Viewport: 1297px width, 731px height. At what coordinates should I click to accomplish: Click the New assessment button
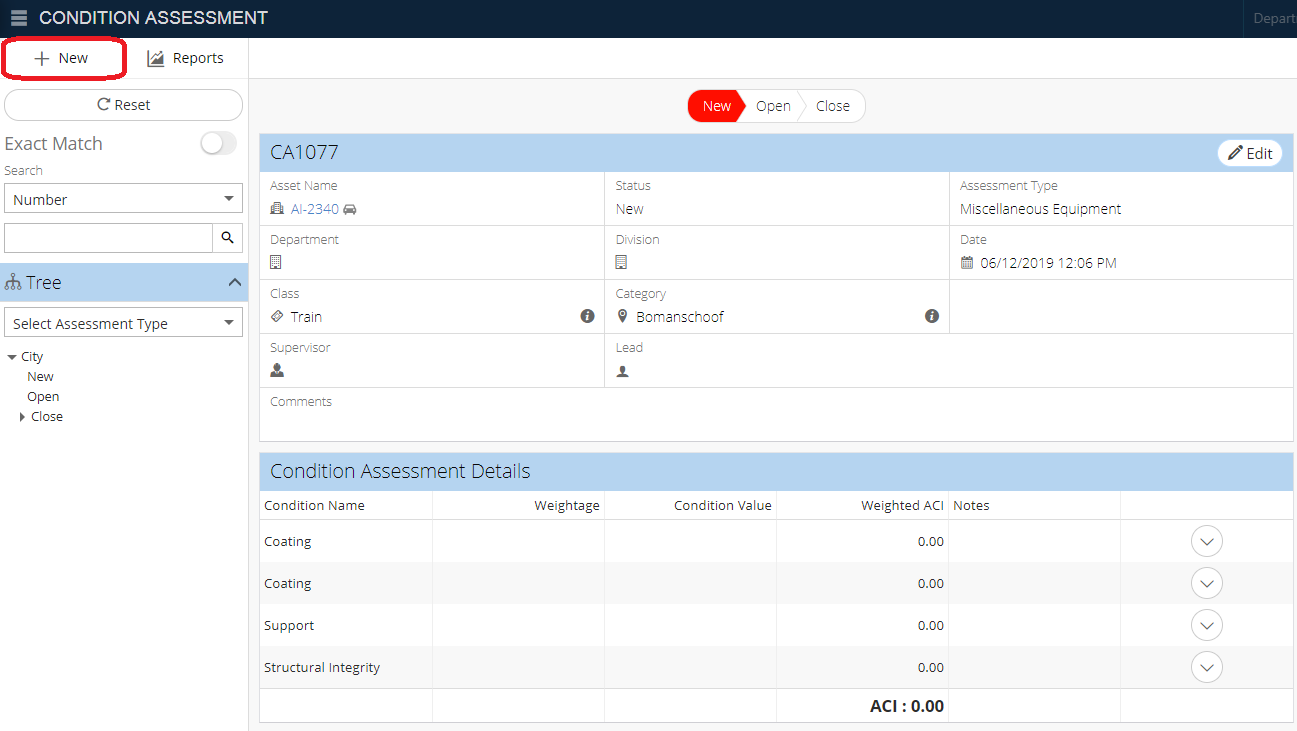pyautogui.click(x=63, y=58)
